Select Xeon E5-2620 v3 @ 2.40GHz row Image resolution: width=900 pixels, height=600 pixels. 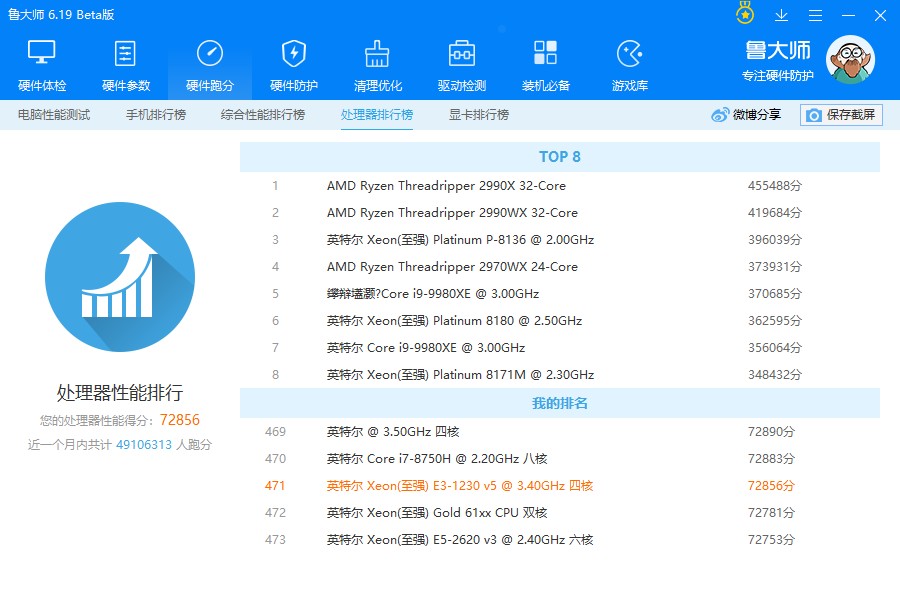[x=560, y=540]
